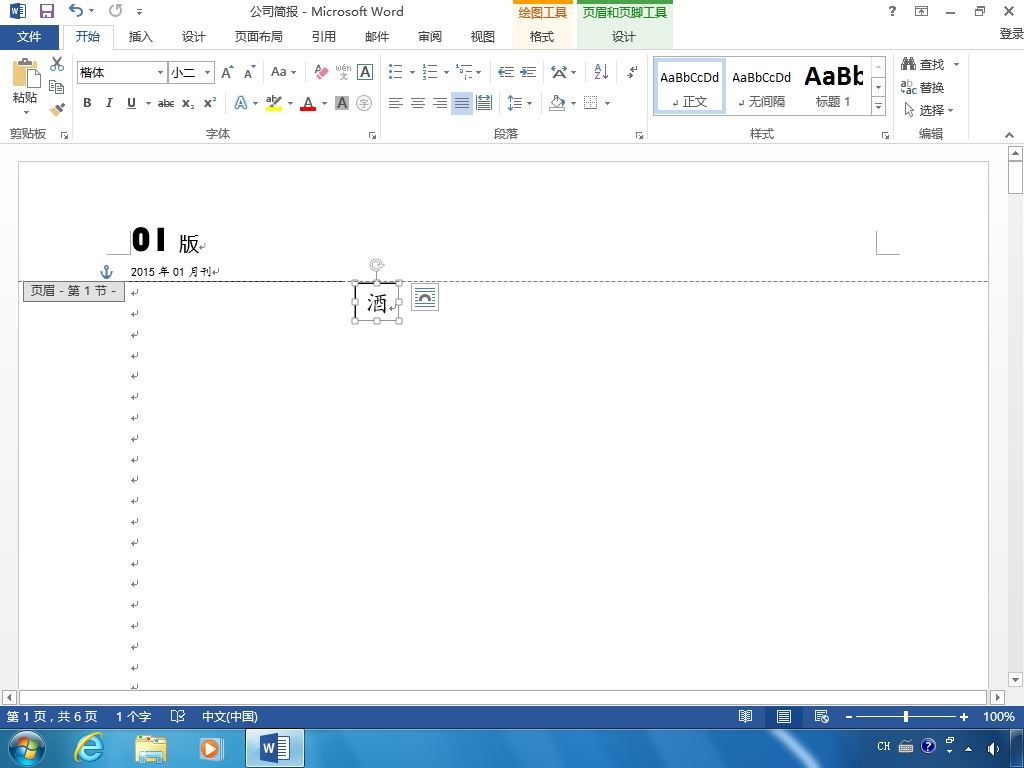Open the 文件 tab
The height and width of the screenshot is (768, 1024).
[x=29, y=37]
